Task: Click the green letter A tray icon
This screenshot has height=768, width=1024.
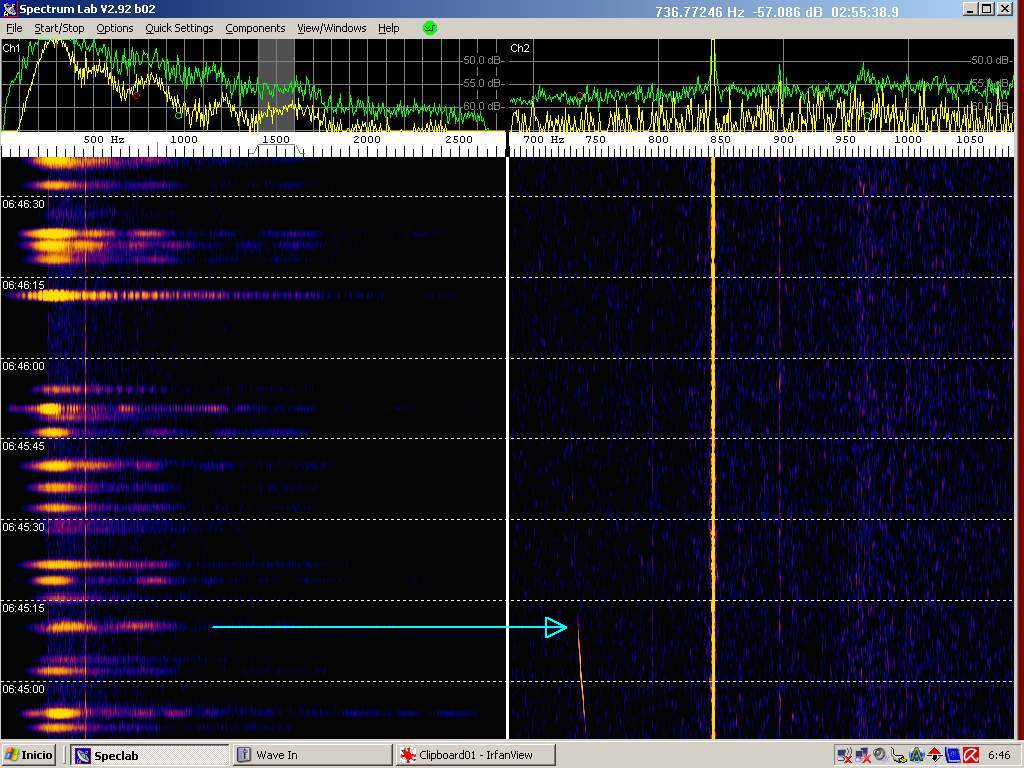Action: pyautogui.click(x=917, y=755)
